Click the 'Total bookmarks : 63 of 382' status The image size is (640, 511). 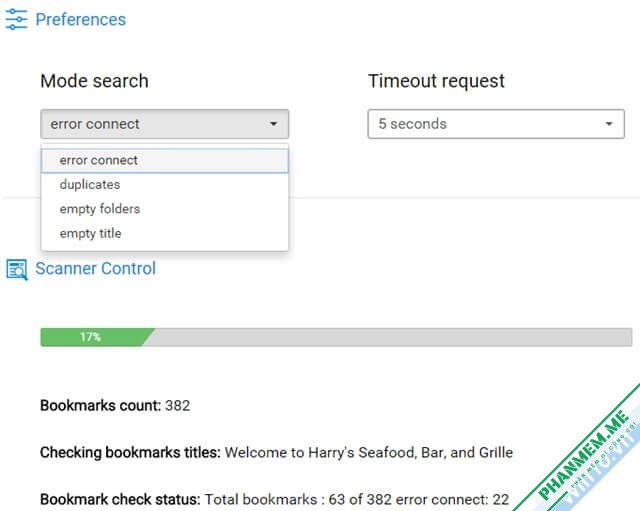pyautogui.click(x=298, y=499)
